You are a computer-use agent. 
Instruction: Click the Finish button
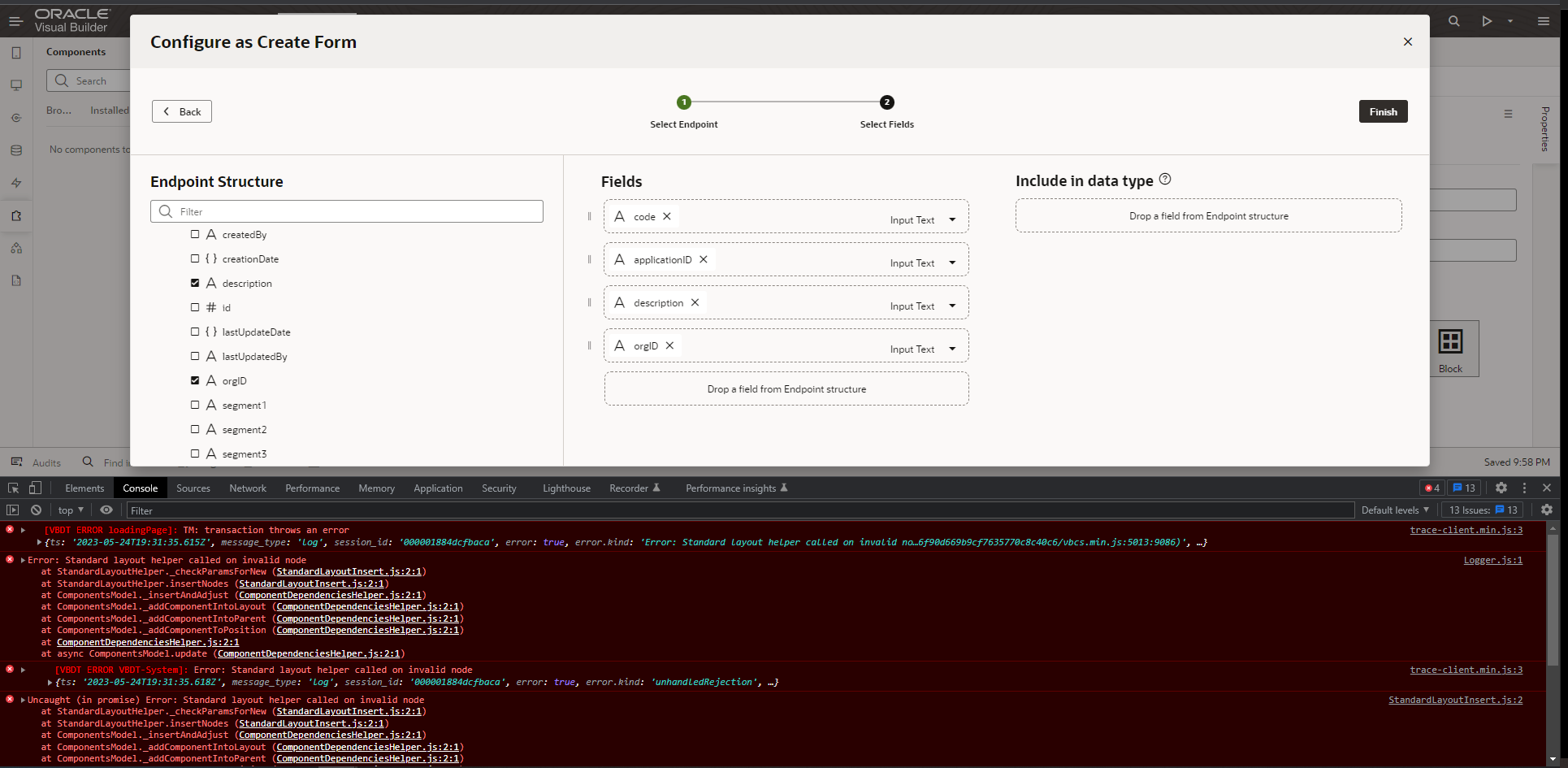coord(1383,111)
